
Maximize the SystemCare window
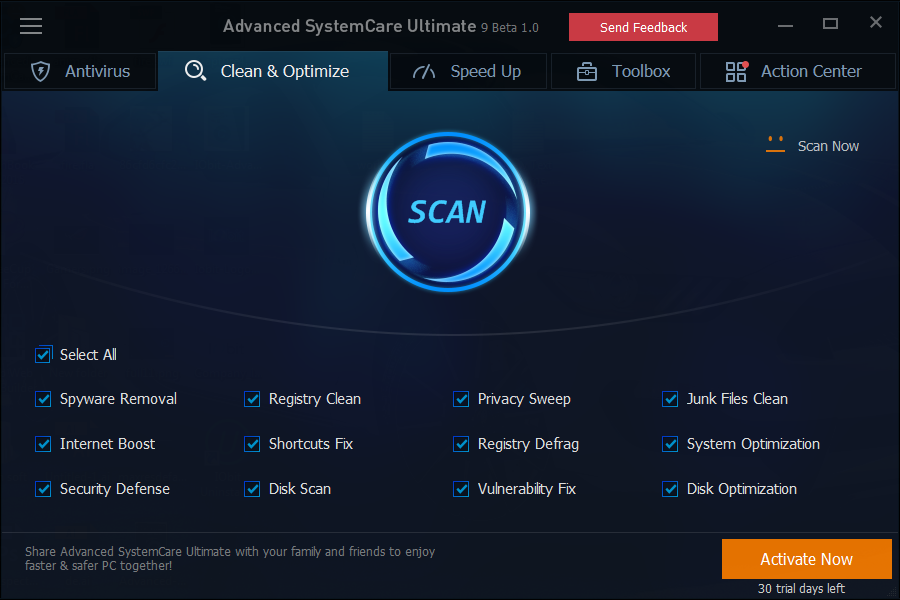tap(830, 24)
